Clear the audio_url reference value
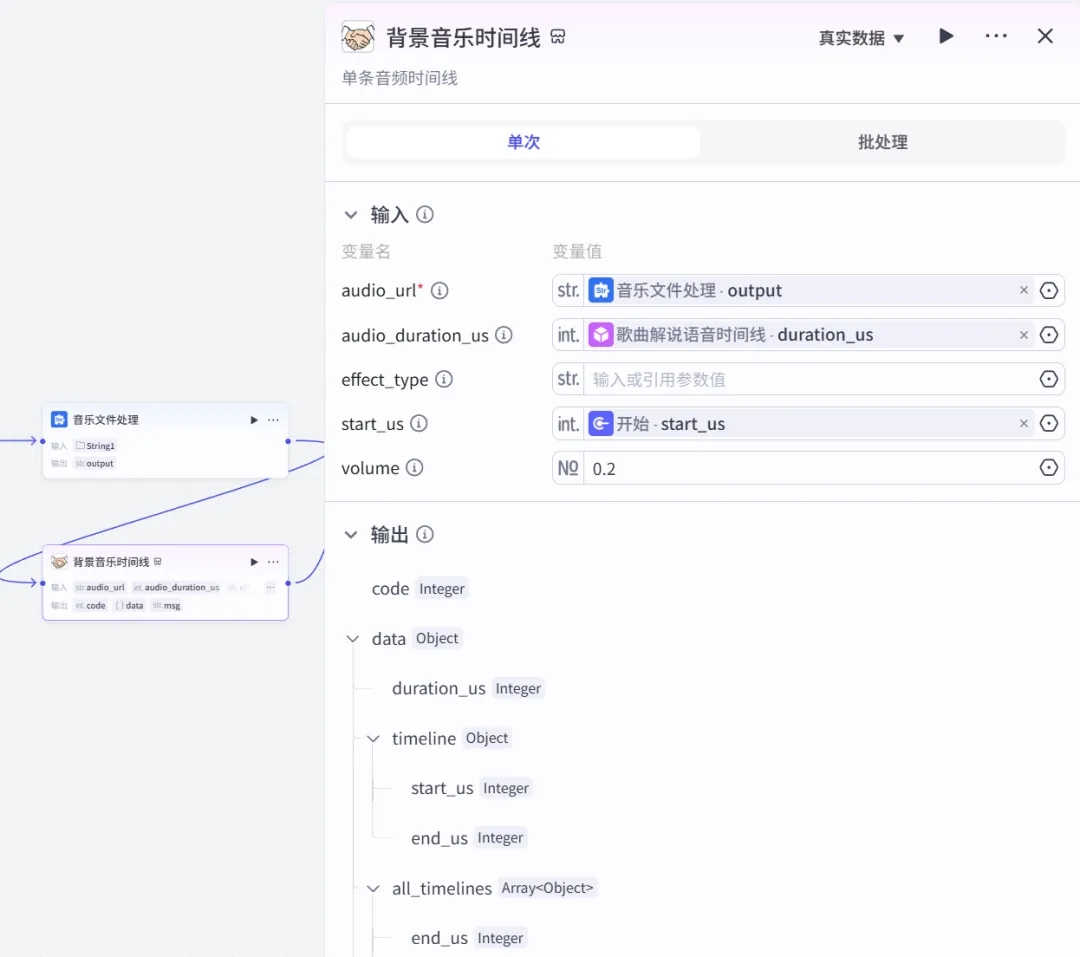Image resolution: width=1080 pixels, height=957 pixels. coord(1024,290)
